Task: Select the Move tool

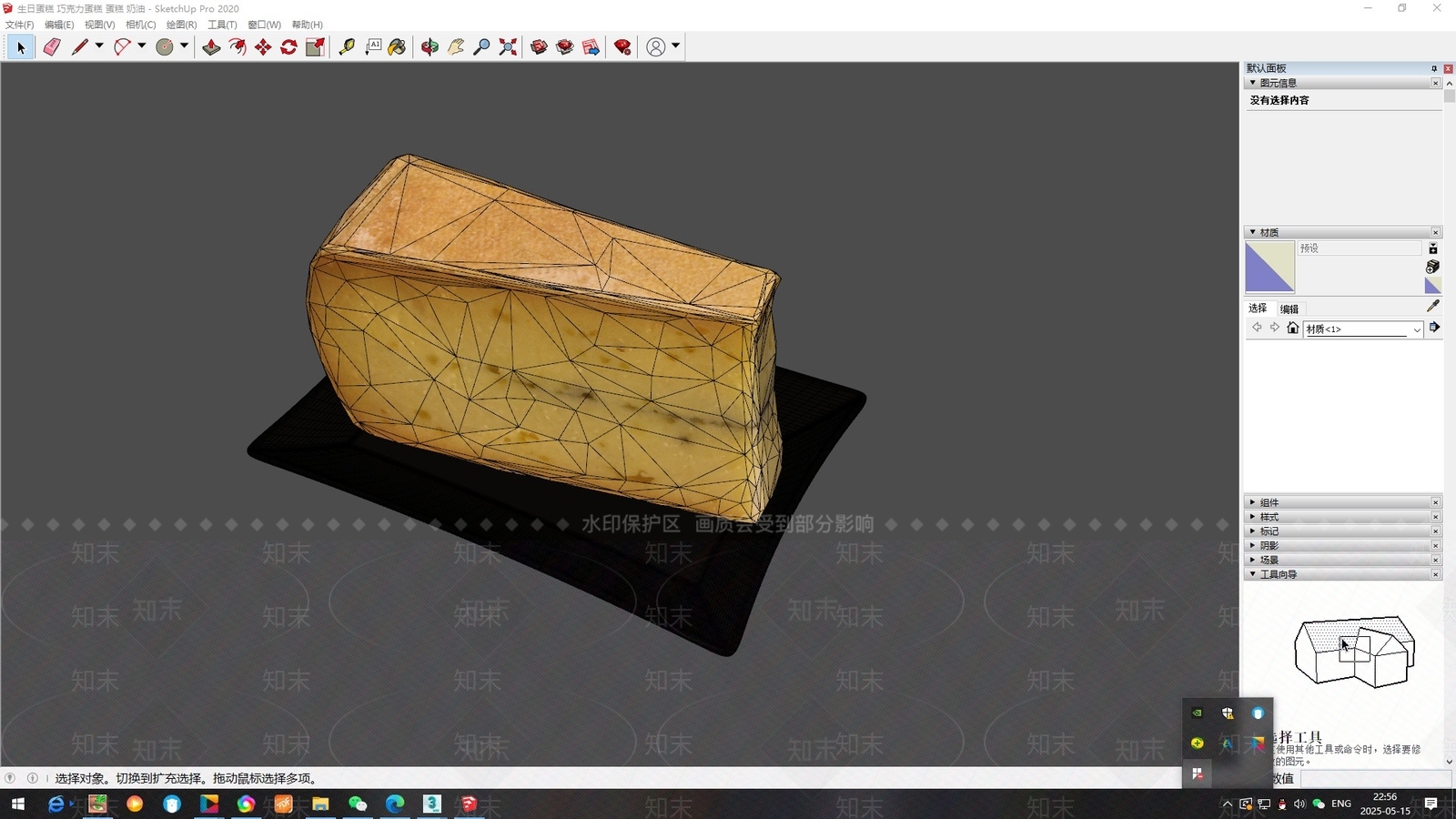Action: pyautogui.click(x=263, y=47)
